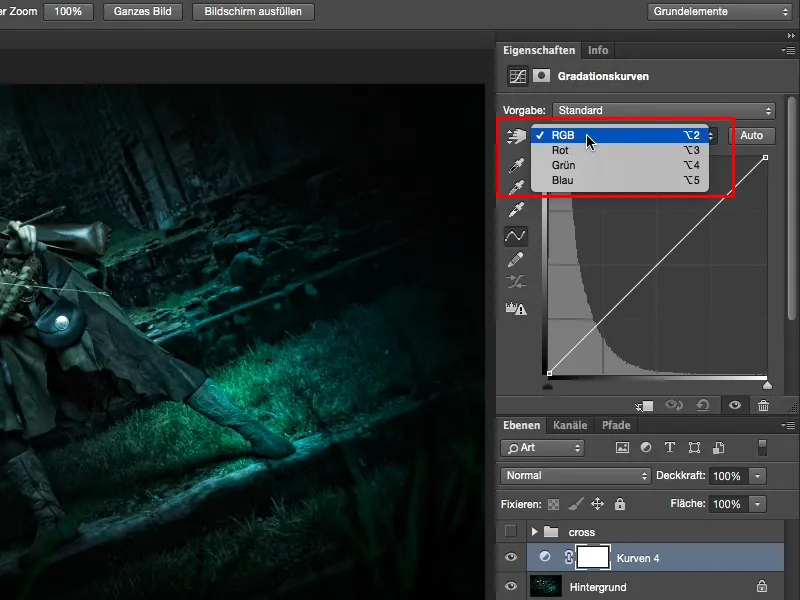
Task: Filter layers by type (T) icon
Action: pyautogui.click(x=670, y=447)
